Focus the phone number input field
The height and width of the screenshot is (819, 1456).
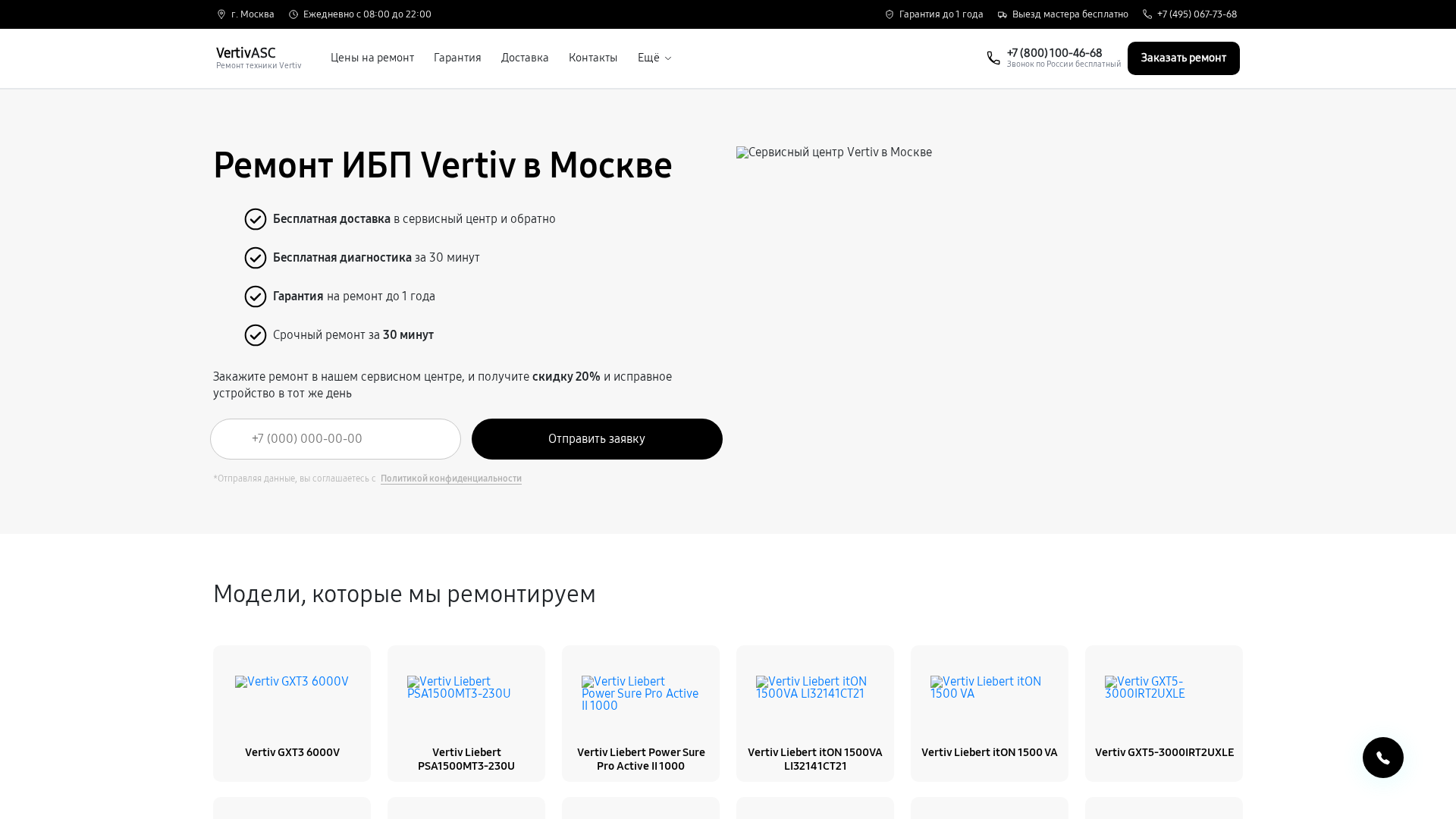coord(335,439)
